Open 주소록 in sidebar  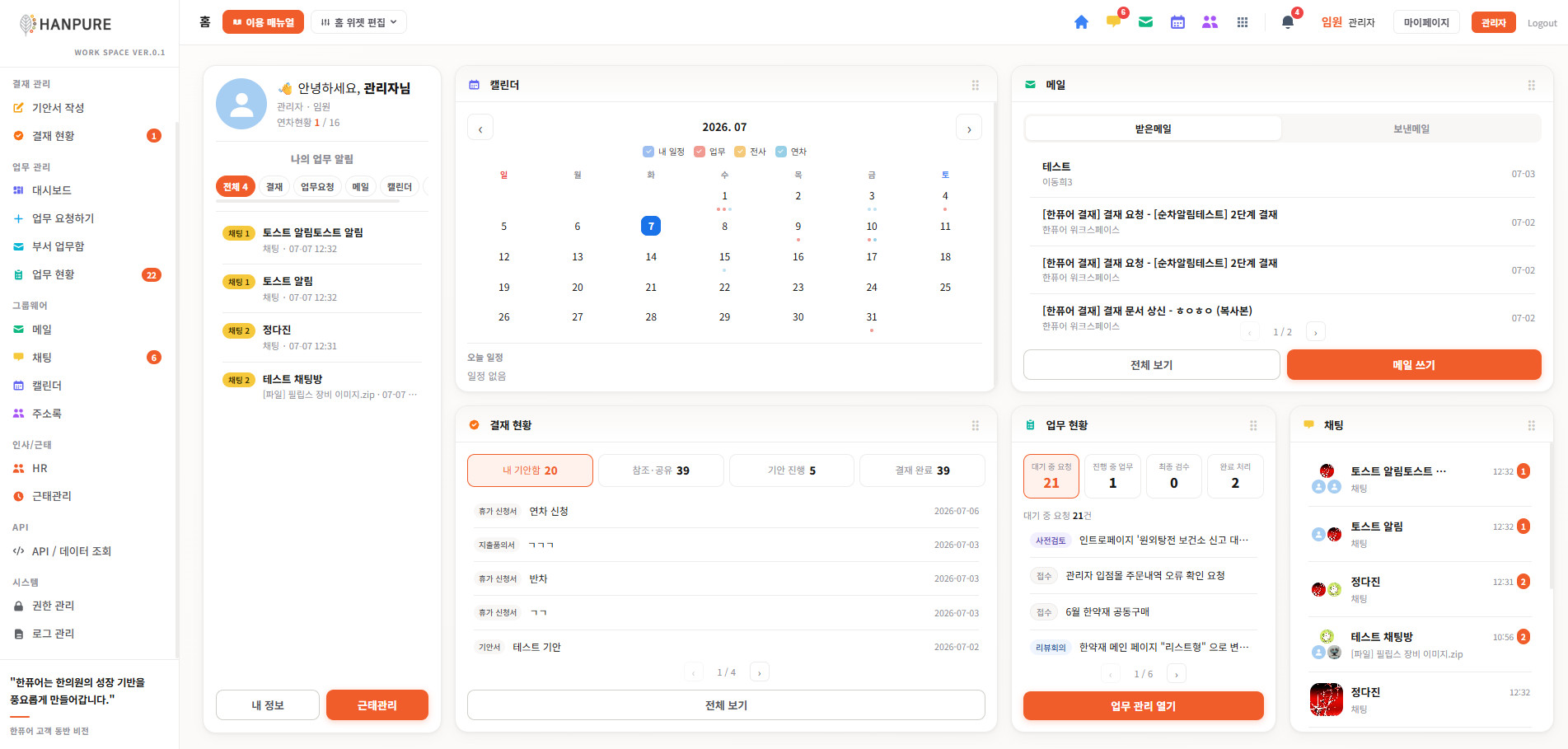pos(87,414)
